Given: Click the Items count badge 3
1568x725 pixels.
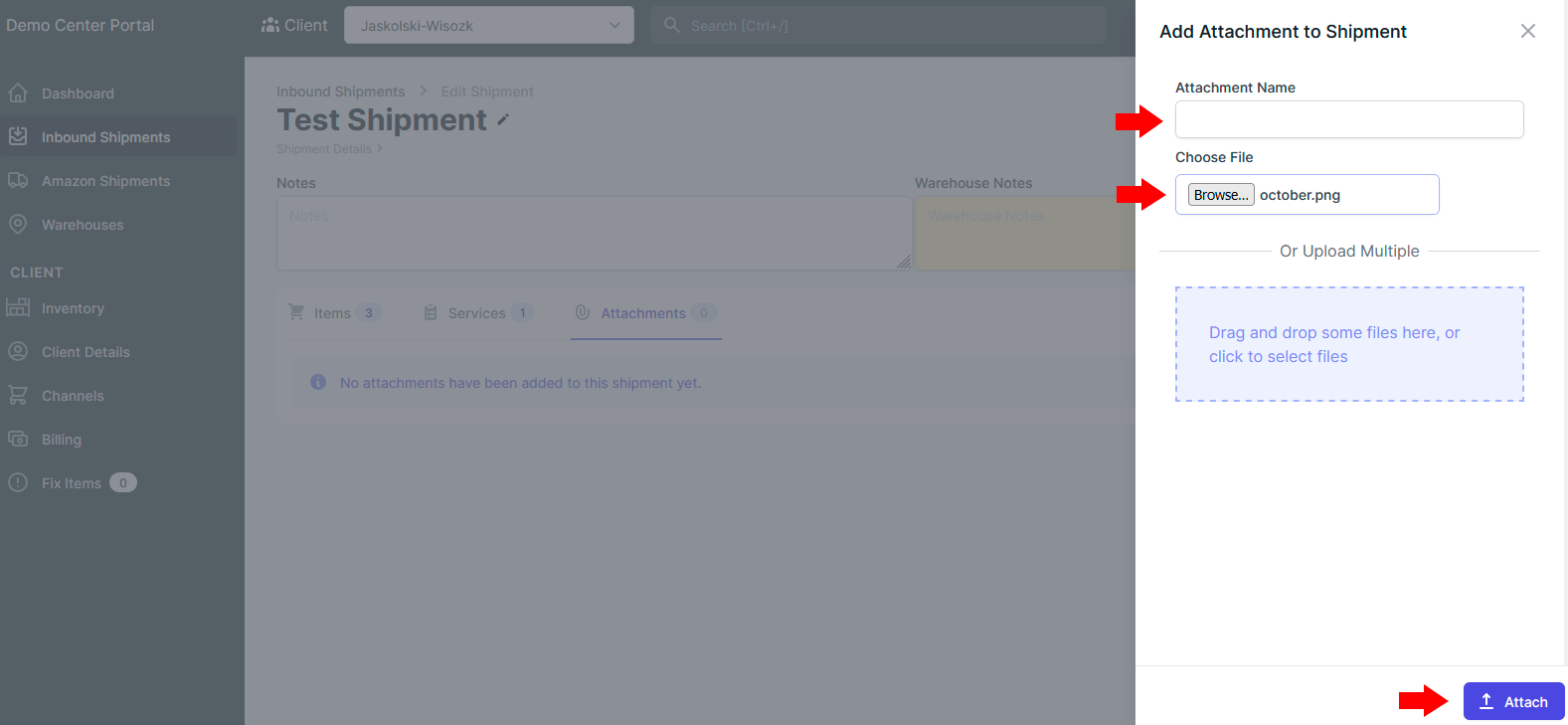Looking at the screenshot, I should [x=368, y=312].
